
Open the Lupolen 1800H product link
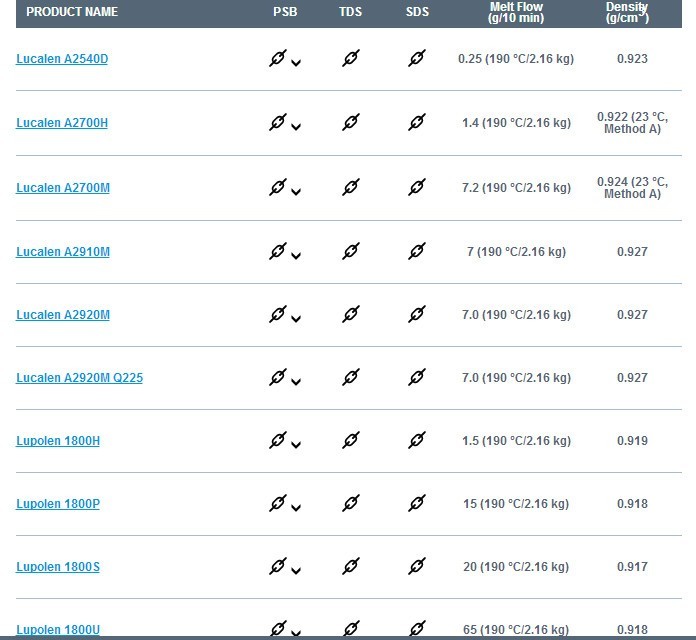click(58, 441)
